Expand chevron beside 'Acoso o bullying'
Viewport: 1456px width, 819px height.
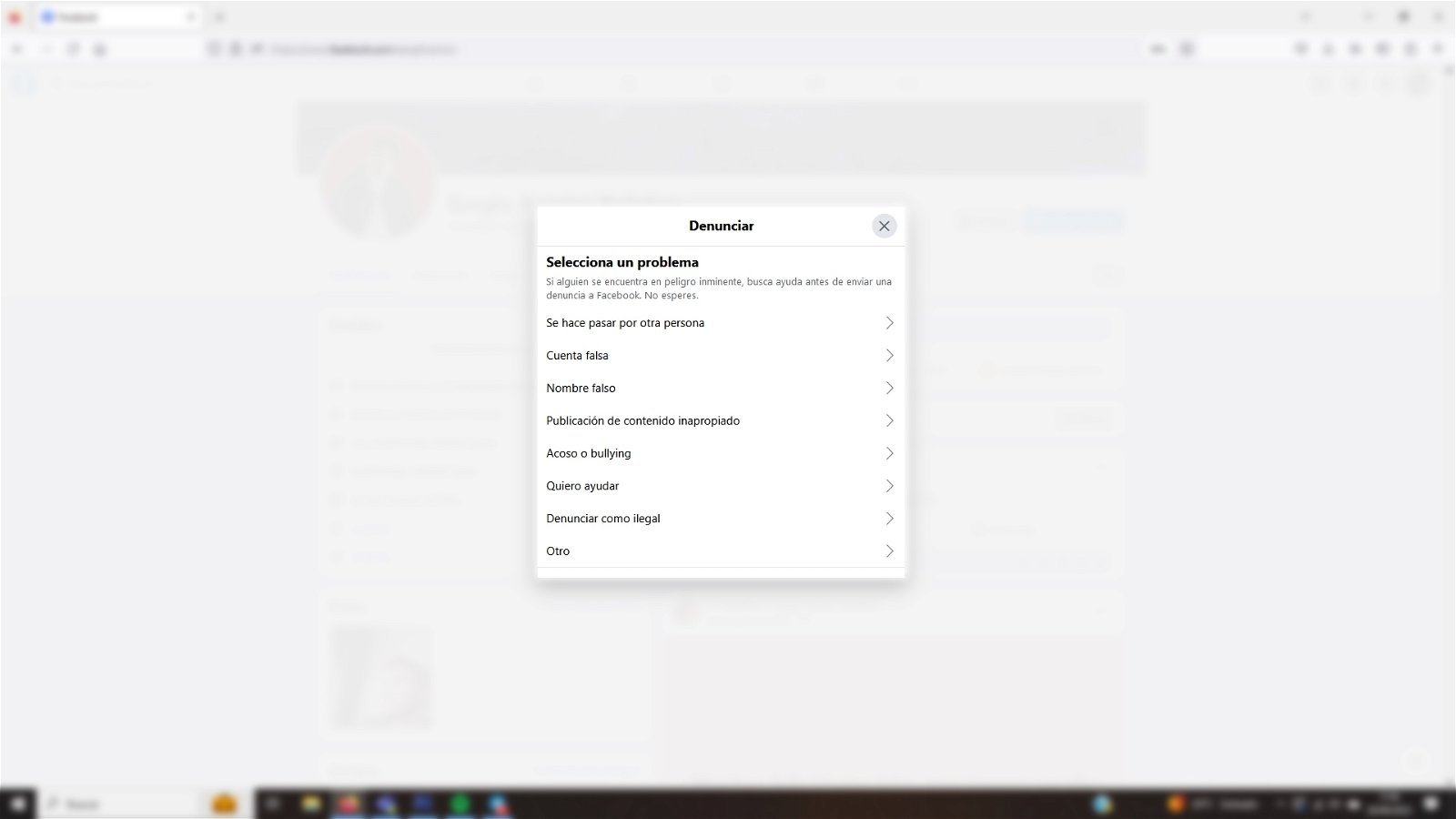889,453
